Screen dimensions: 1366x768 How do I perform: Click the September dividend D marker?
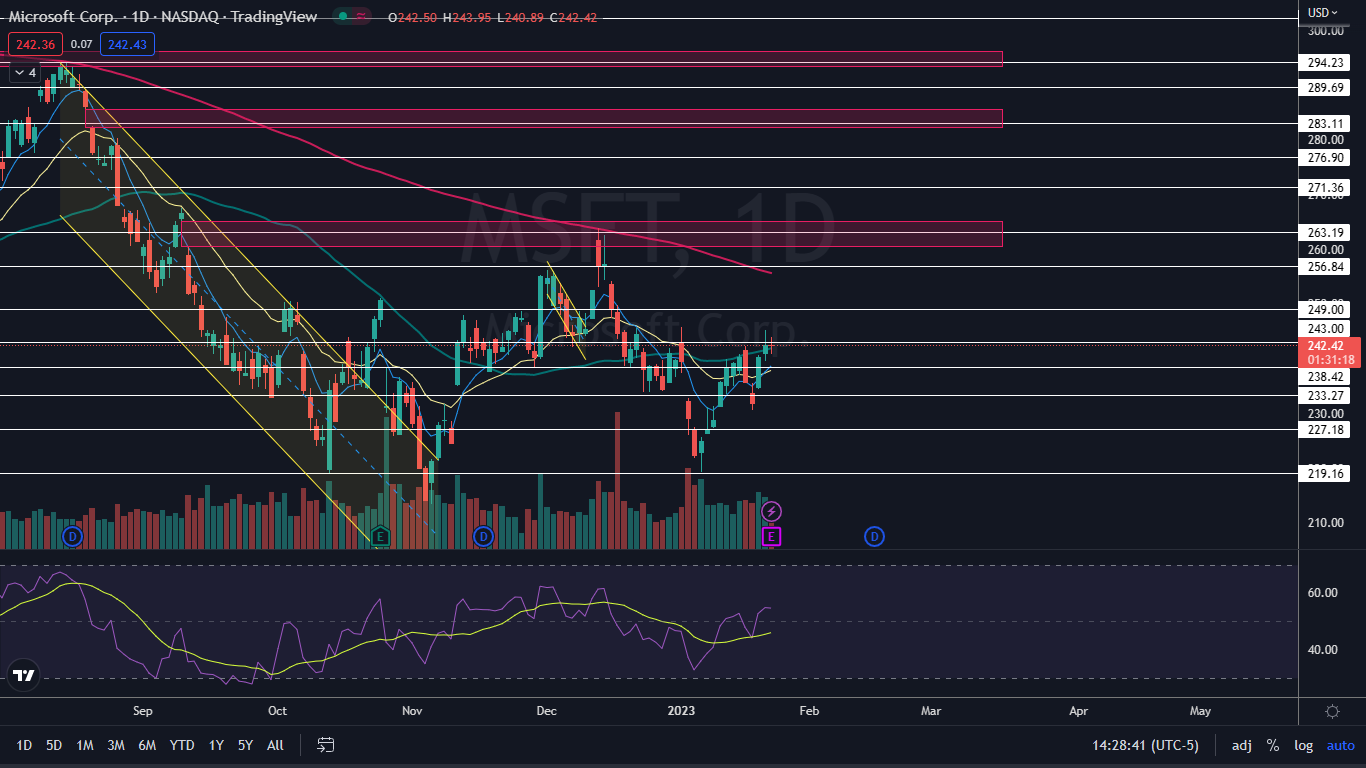tap(71, 537)
